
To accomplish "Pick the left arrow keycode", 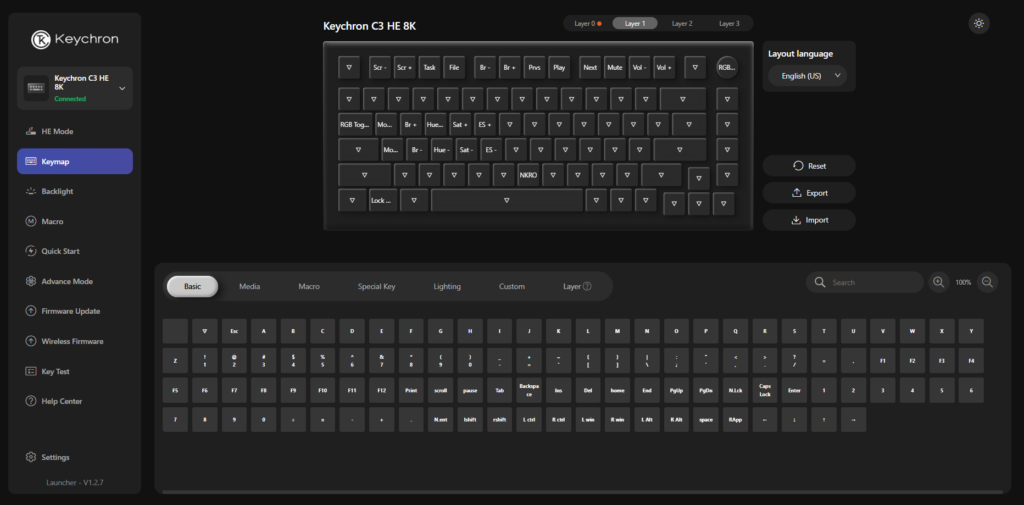I will tap(765, 419).
